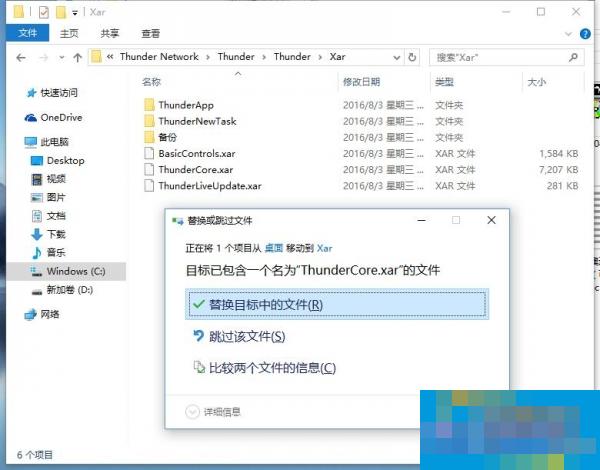Screen dimensions: 600x470
Task: Switch to the 主页 ribbon tab
Action: click(x=69, y=34)
